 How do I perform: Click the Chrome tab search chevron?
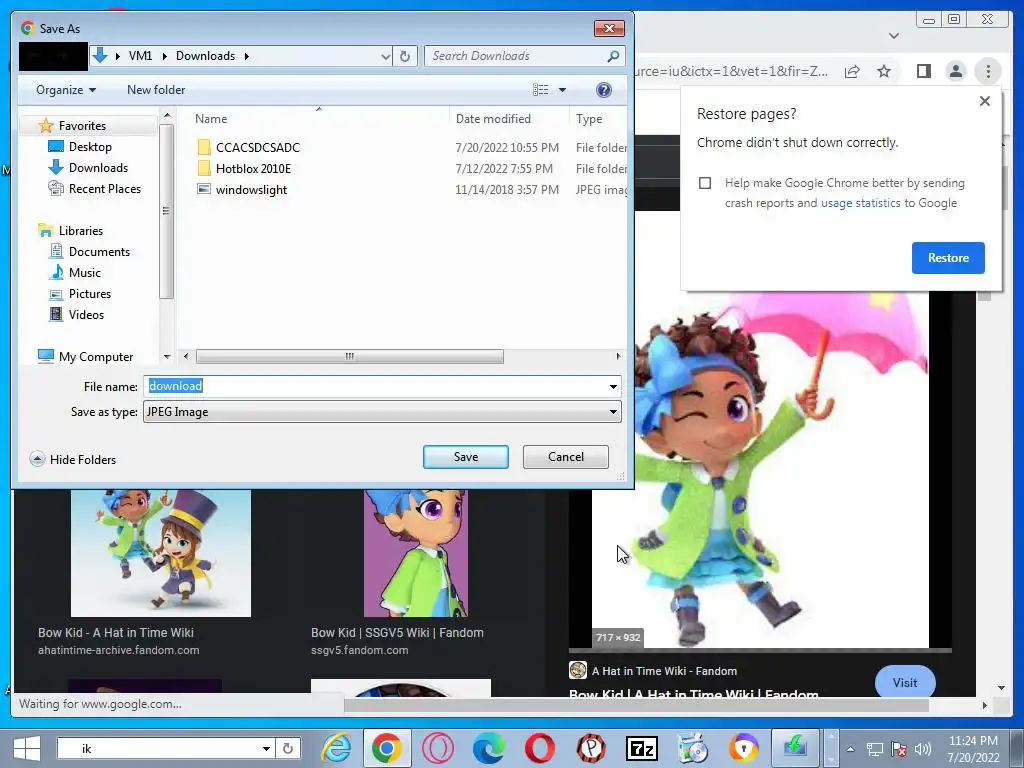(x=894, y=35)
